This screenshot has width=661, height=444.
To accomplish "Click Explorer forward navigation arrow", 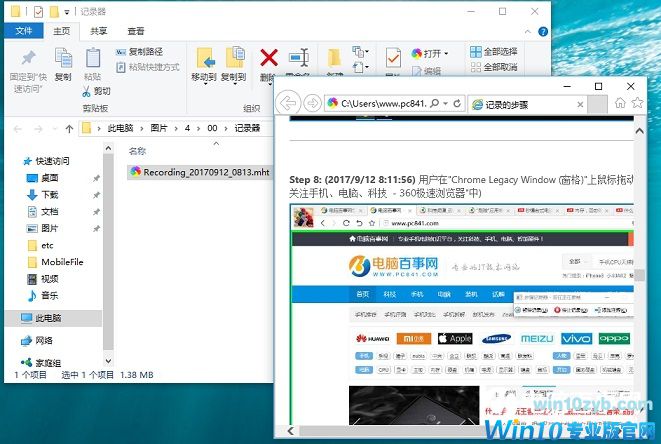I will pyautogui.click(x=38, y=129).
